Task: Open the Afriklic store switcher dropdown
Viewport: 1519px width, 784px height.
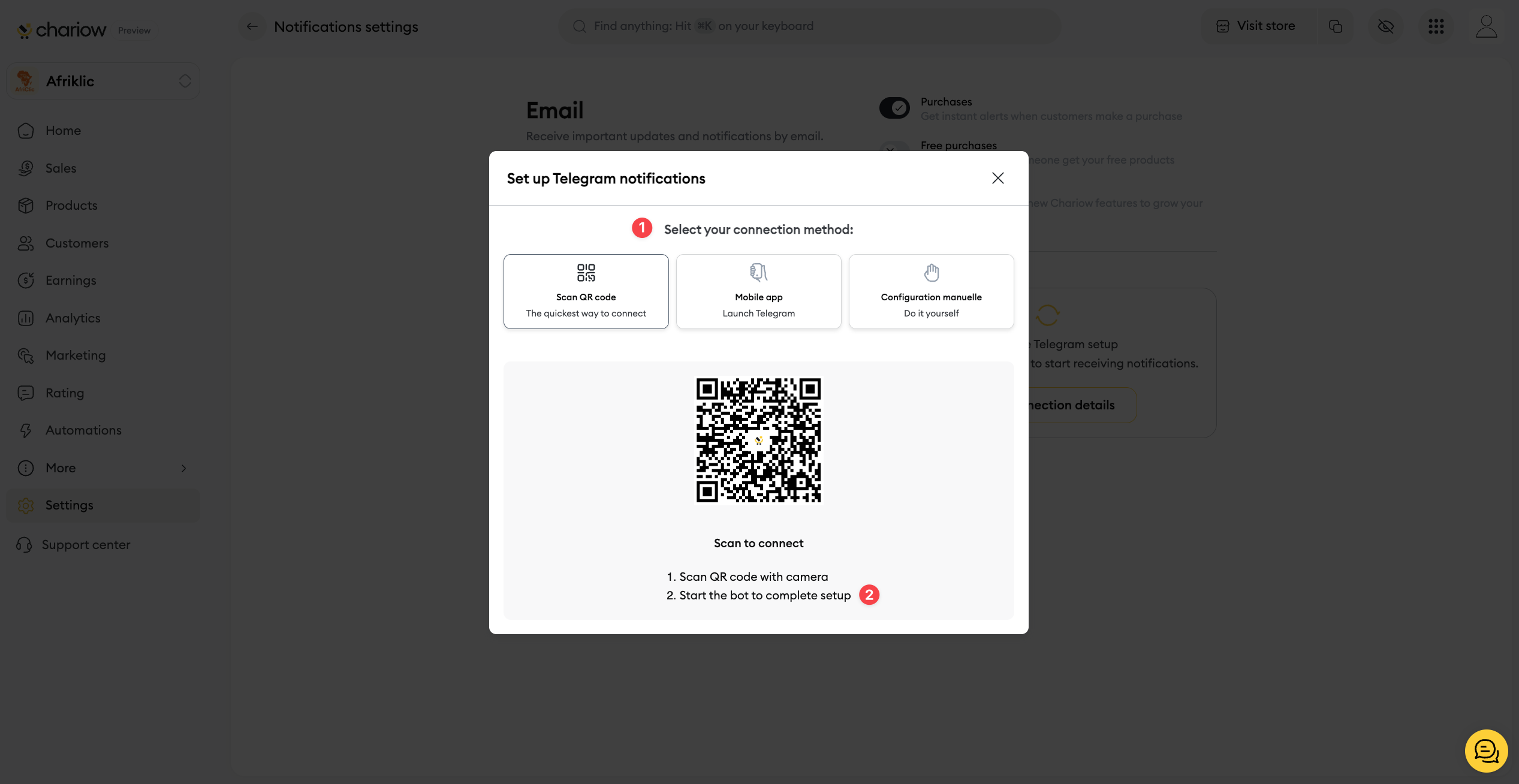Action: tap(103, 81)
